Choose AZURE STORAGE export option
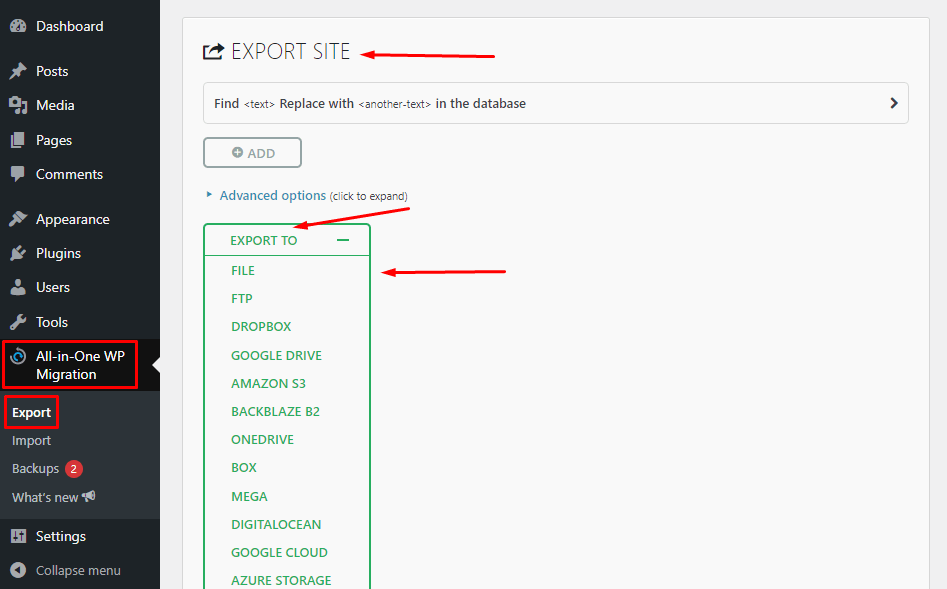 point(281,580)
